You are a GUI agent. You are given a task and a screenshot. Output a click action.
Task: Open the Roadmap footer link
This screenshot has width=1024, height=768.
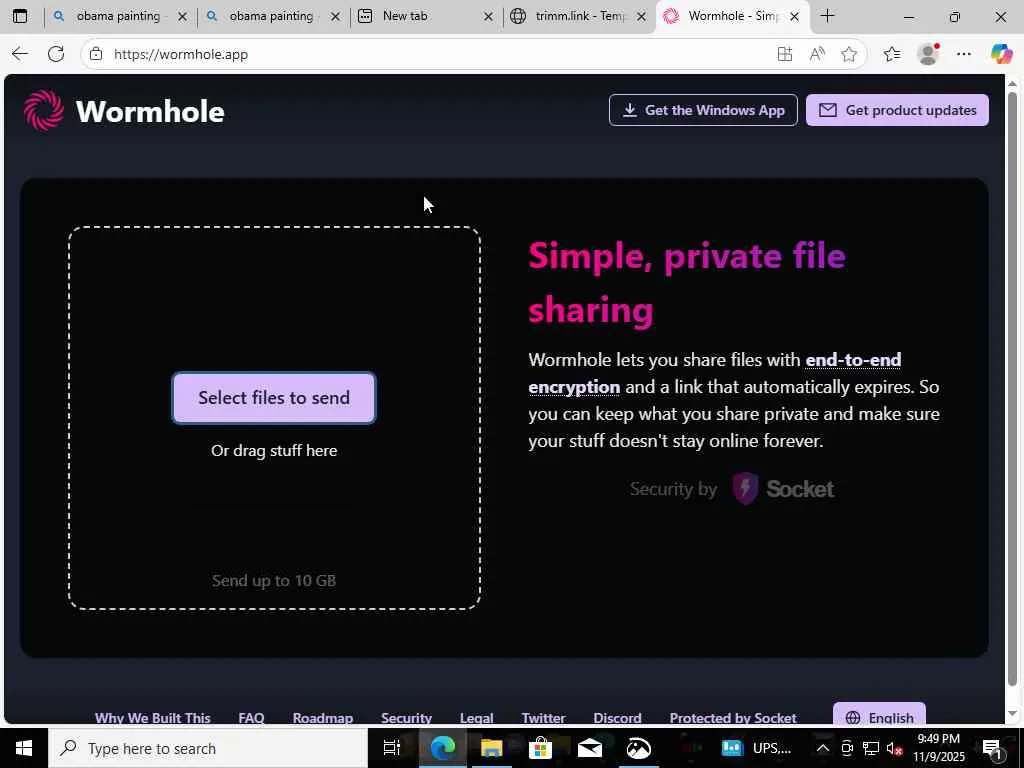click(x=323, y=718)
